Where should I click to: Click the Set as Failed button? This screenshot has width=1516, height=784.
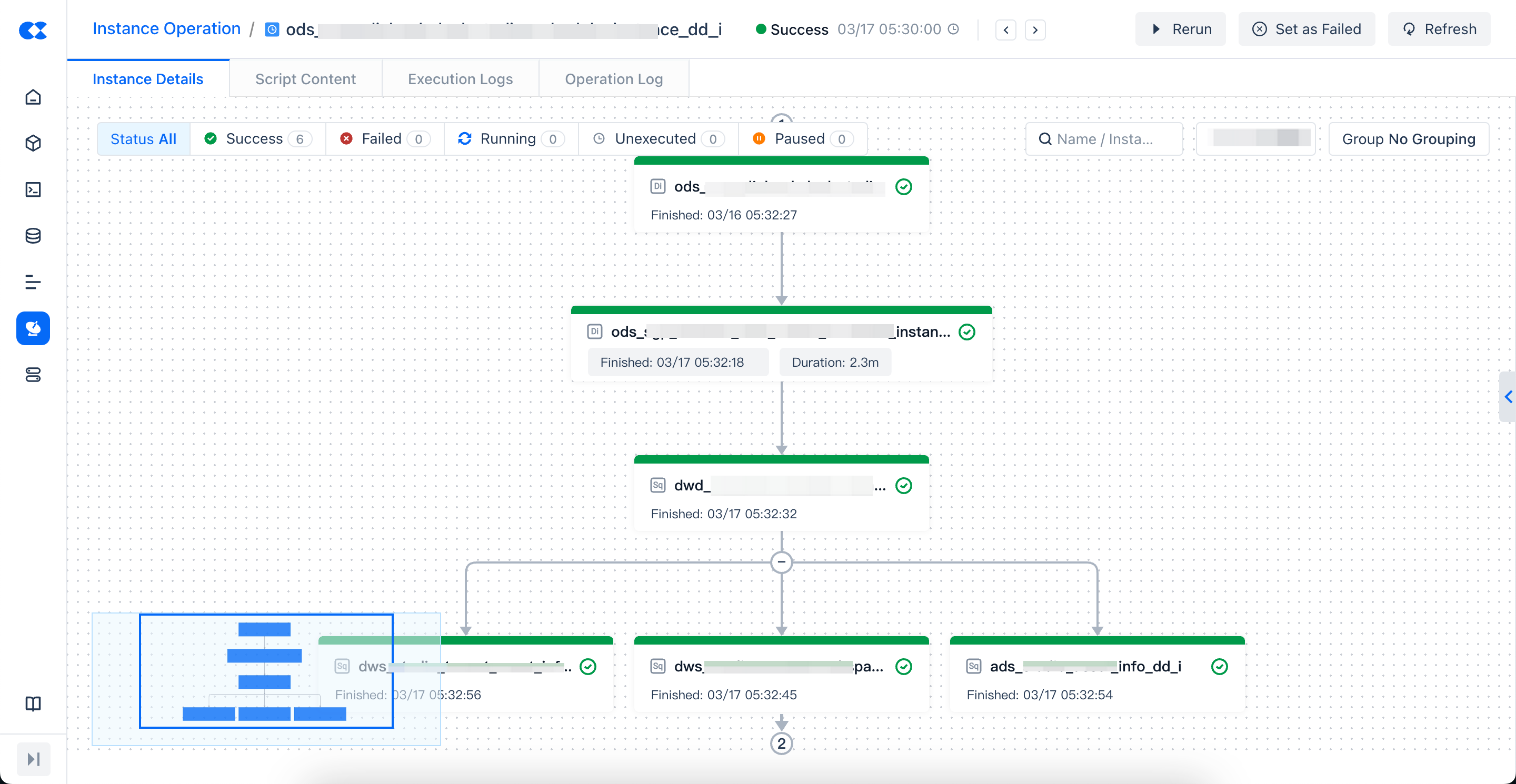click(1306, 29)
